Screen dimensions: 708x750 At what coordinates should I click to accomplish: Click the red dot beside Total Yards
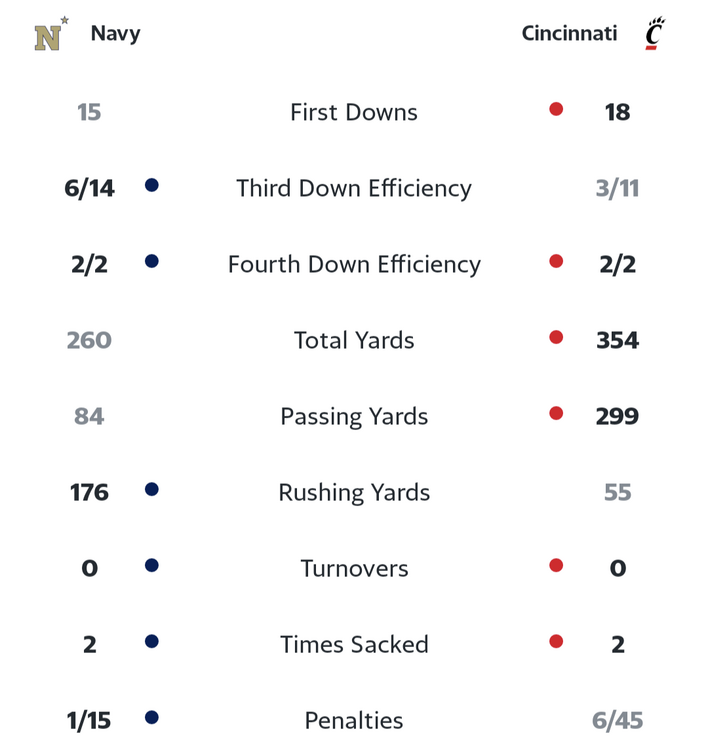(x=556, y=337)
